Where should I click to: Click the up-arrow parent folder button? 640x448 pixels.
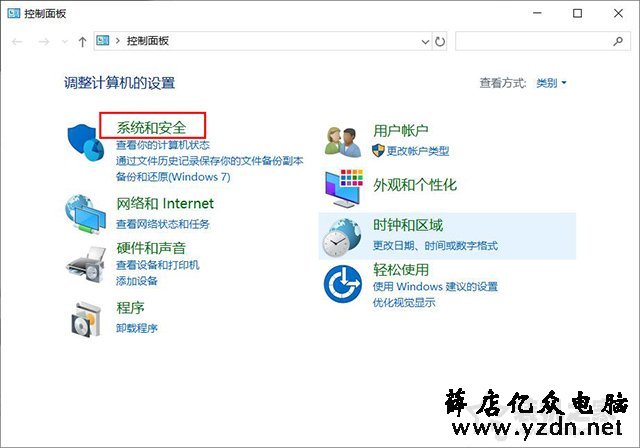pos(82,41)
